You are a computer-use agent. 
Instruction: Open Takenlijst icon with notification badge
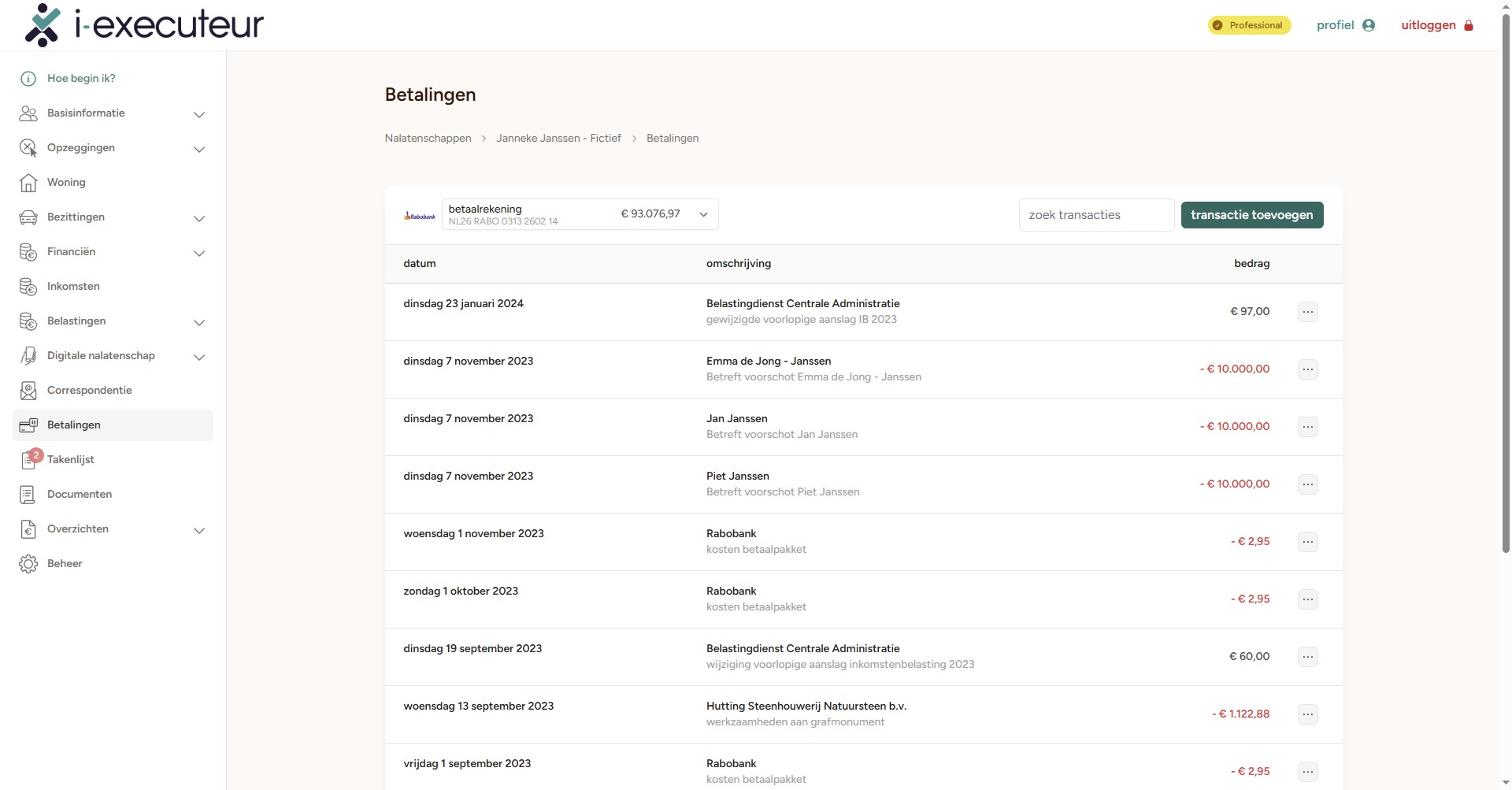(29, 460)
